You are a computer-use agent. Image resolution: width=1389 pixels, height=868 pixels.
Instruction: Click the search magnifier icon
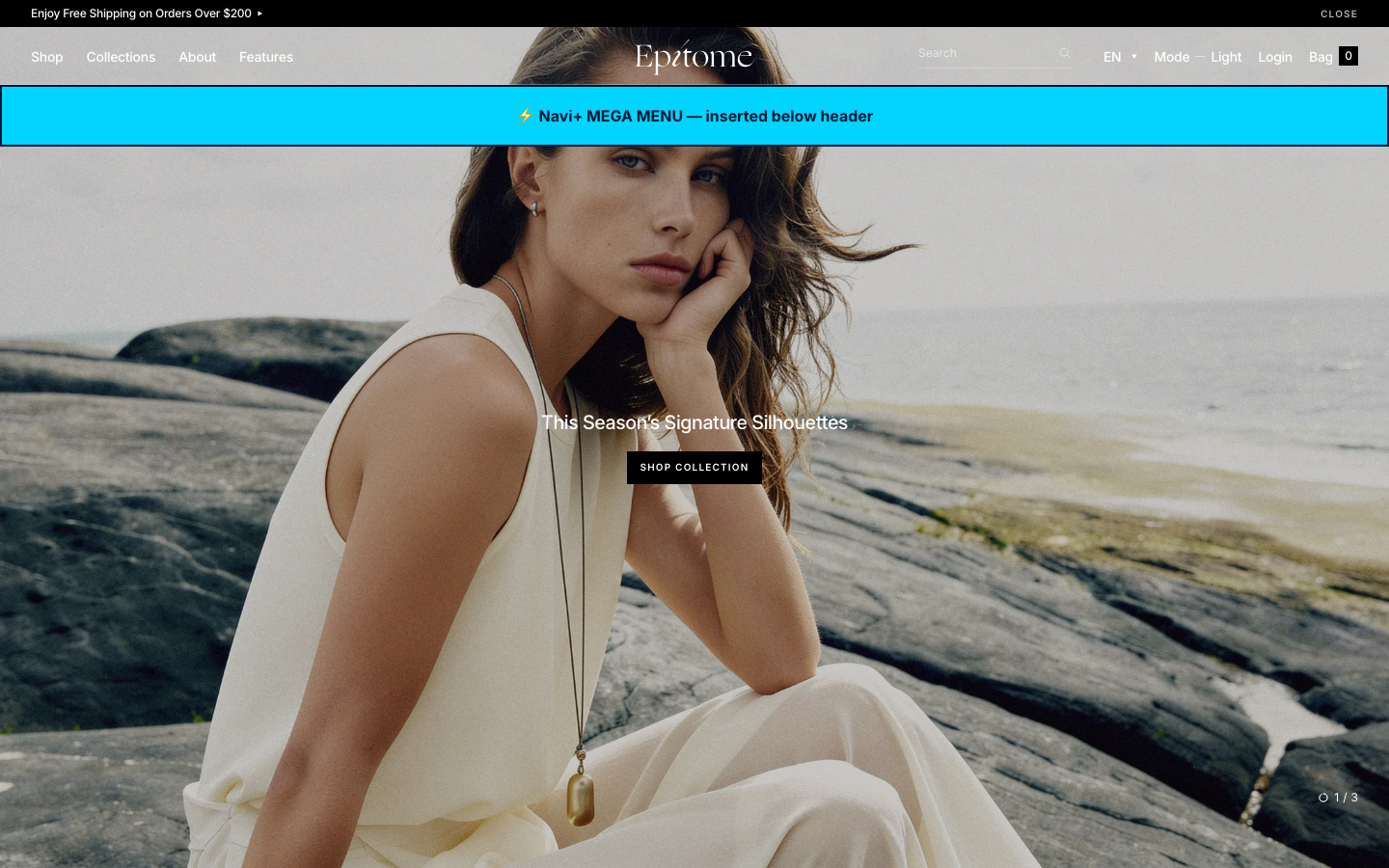(1064, 53)
